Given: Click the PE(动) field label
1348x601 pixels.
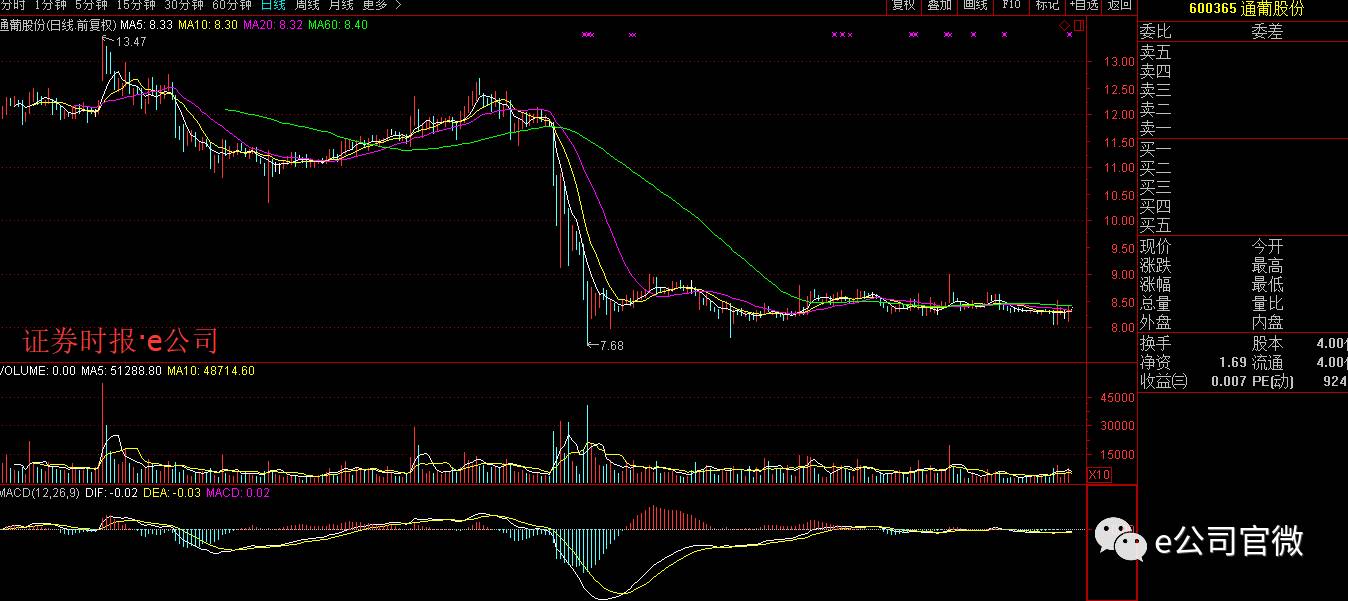Looking at the screenshot, I should [1273, 381].
